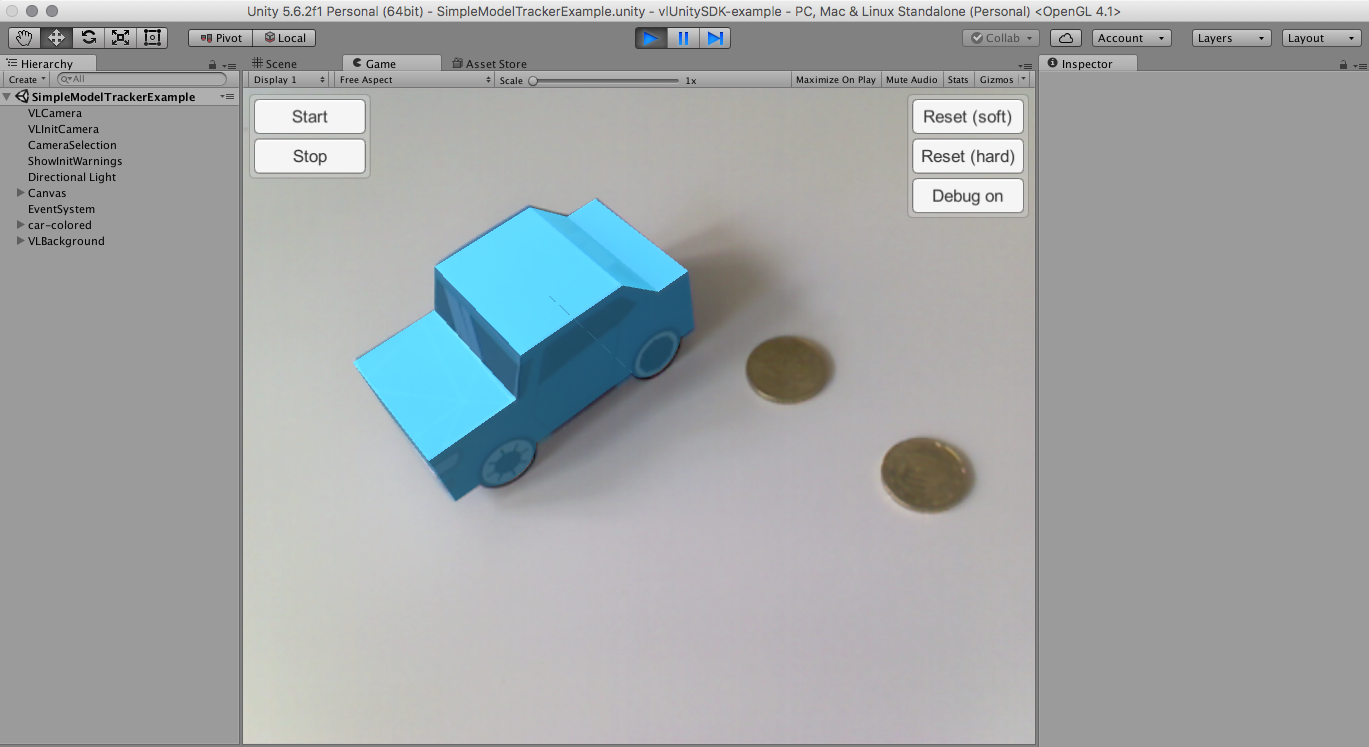Screen dimensions: 1369x747
Task: Click the Reset (hard) button
Action: [968, 157]
